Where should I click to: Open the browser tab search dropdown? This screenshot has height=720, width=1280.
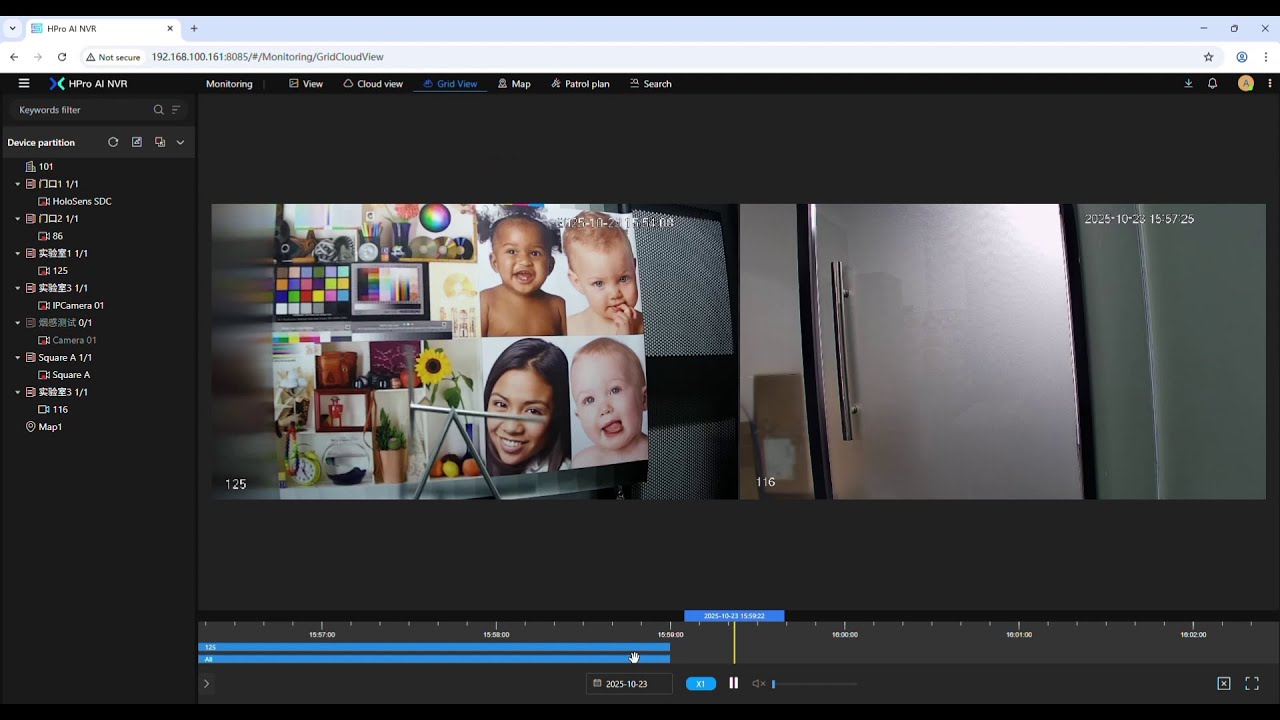[12, 28]
